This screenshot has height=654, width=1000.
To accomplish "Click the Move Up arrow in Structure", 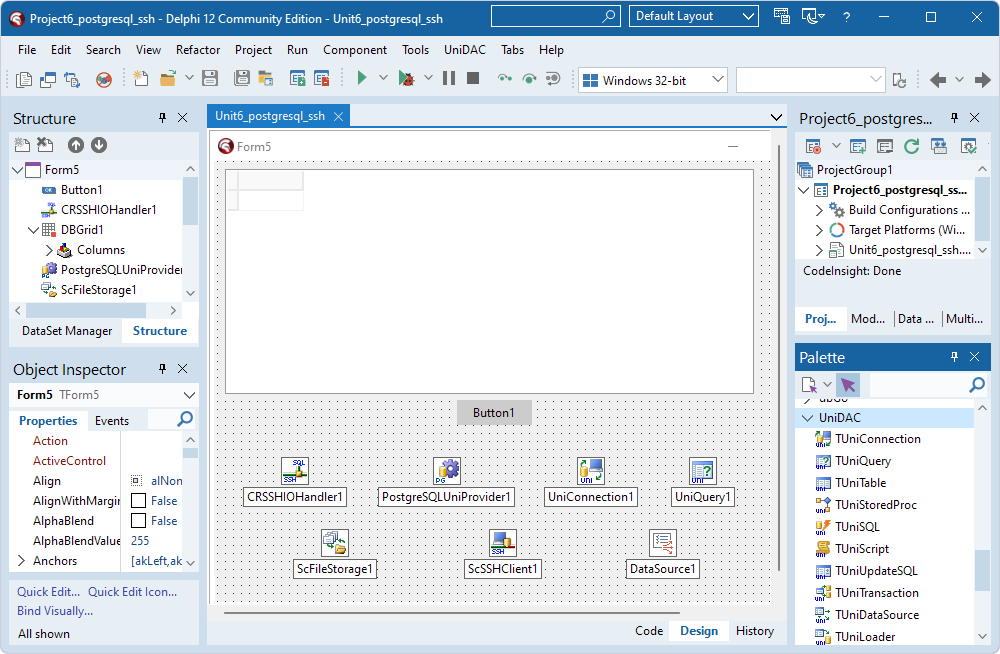I will (x=76, y=145).
